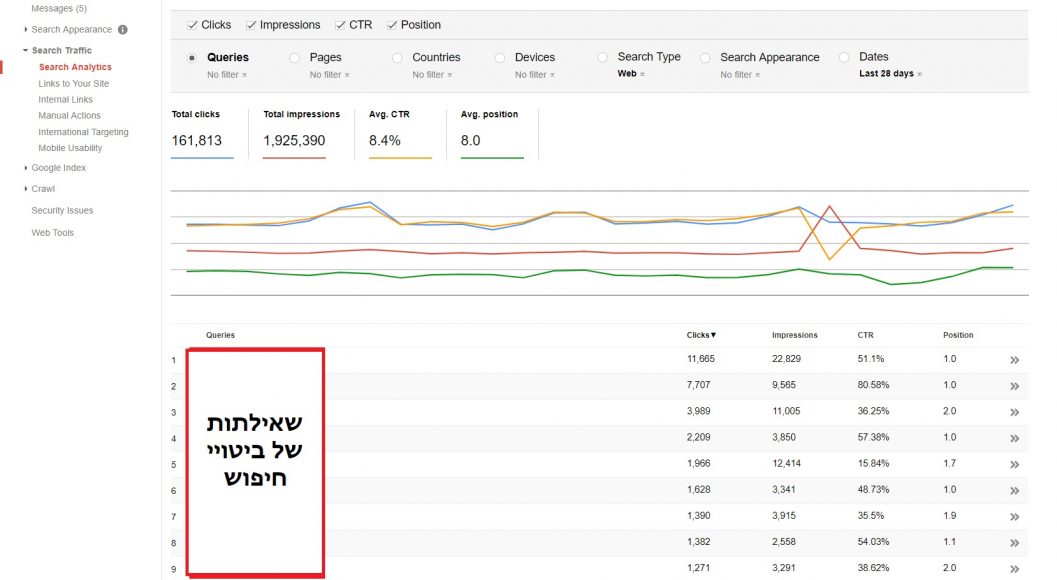
Task: Open details arrows for the 1,390 clicks row
Action: click(1014, 517)
